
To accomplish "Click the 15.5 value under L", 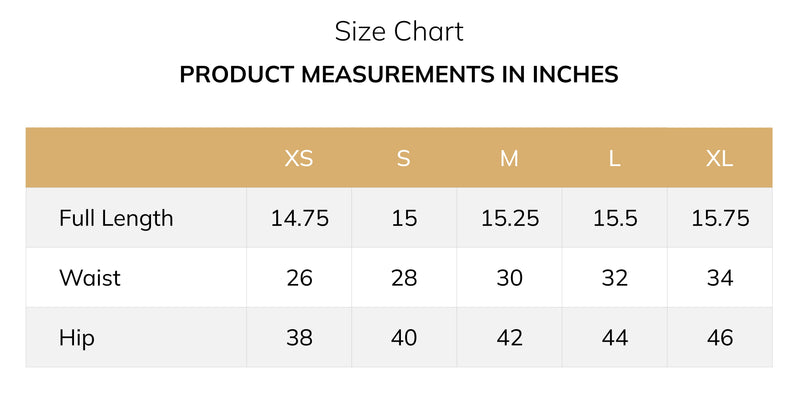I will 615,218.
